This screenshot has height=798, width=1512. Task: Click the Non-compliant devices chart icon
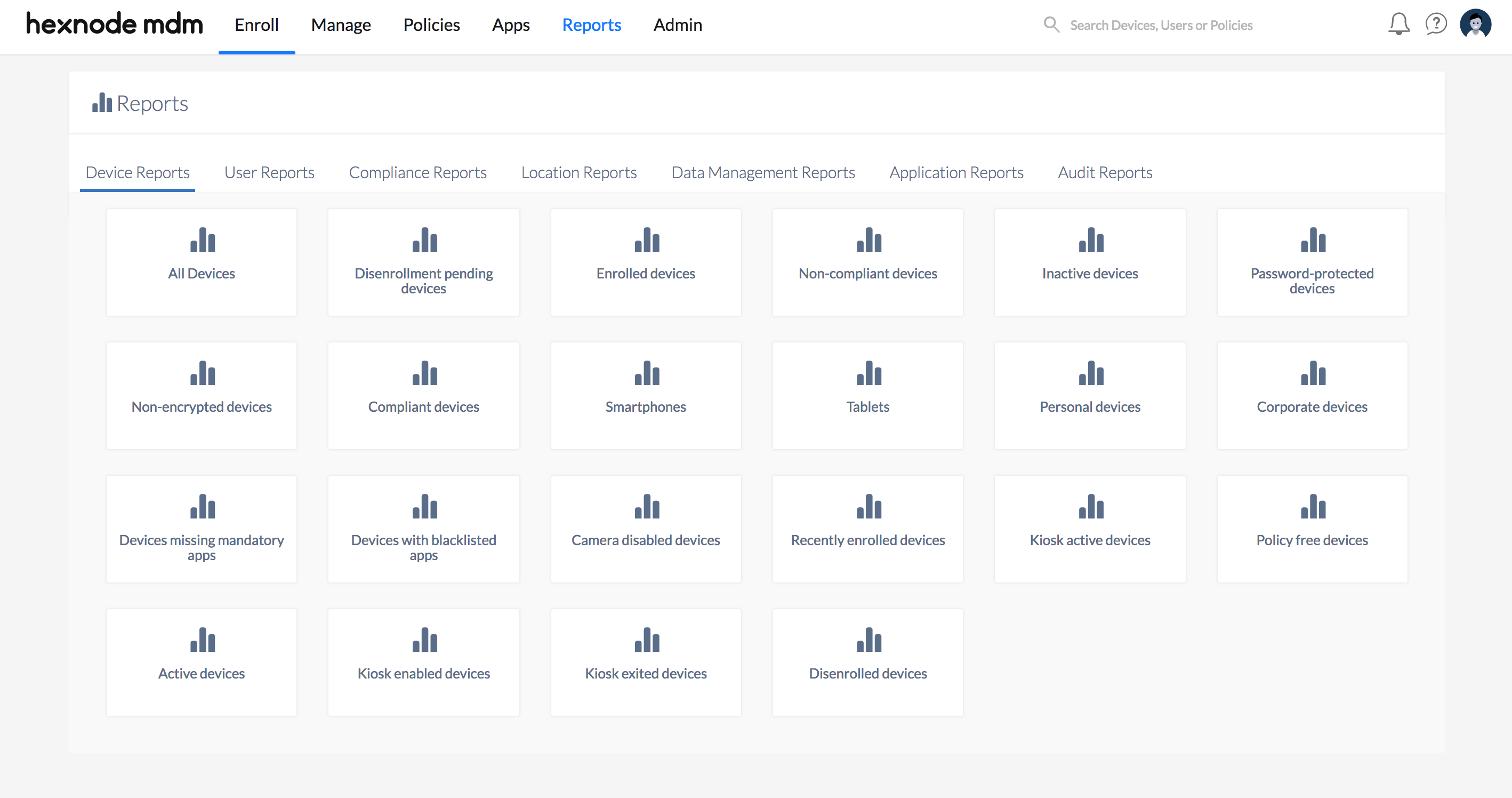pyautogui.click(x=868, y=240)
